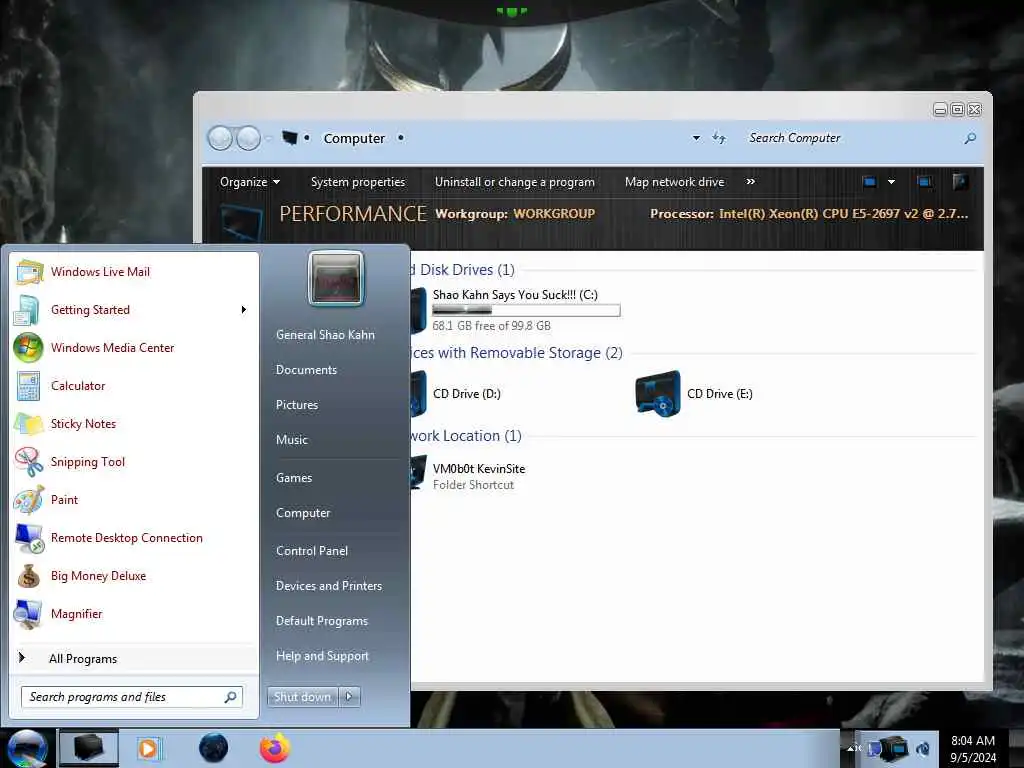
Task: Click the volume tray icon
Action: [923, 749]
